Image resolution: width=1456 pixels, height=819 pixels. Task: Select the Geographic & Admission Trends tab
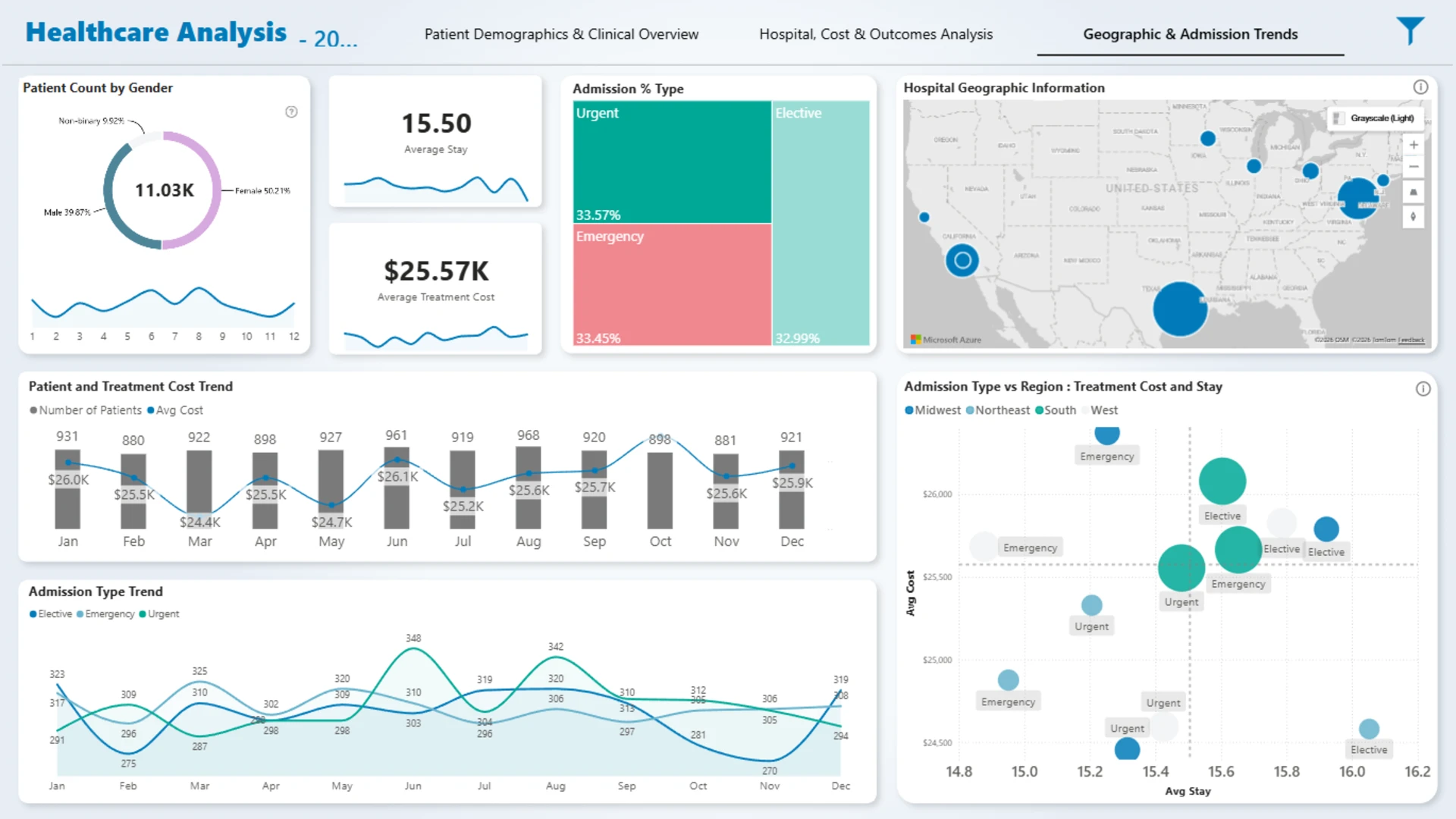1191,34
